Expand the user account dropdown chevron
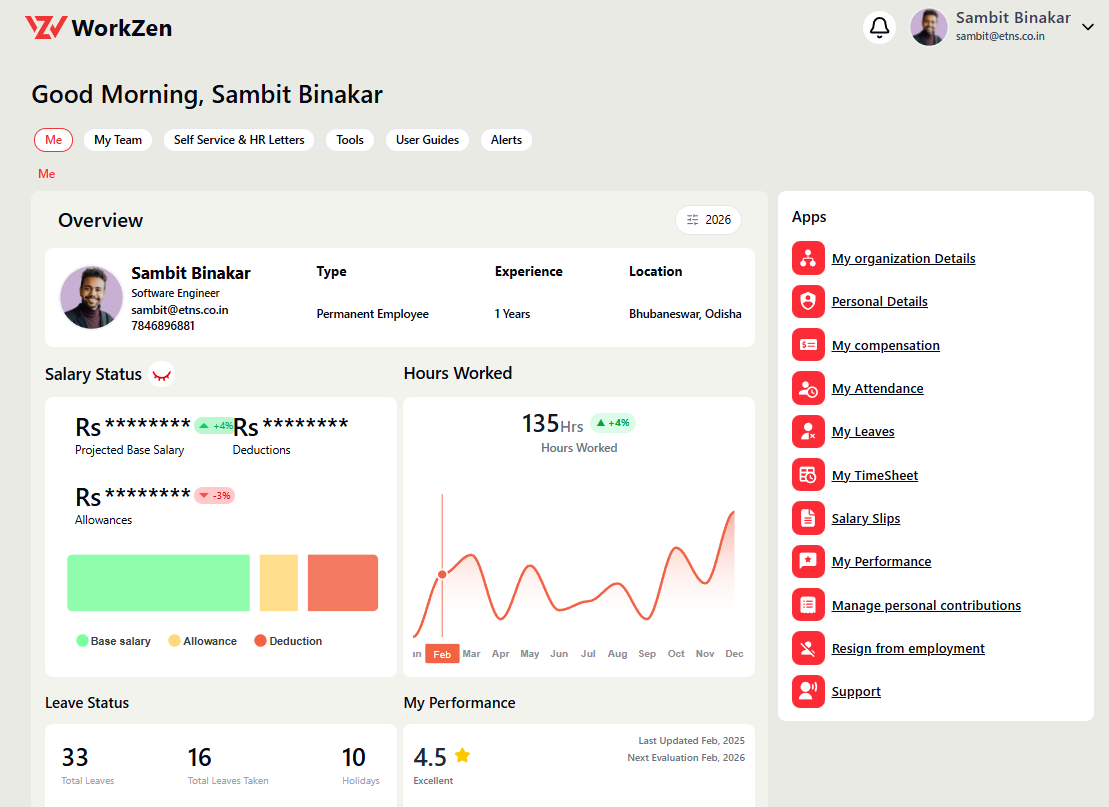 pyautogui.click(x=1088, y=27)
